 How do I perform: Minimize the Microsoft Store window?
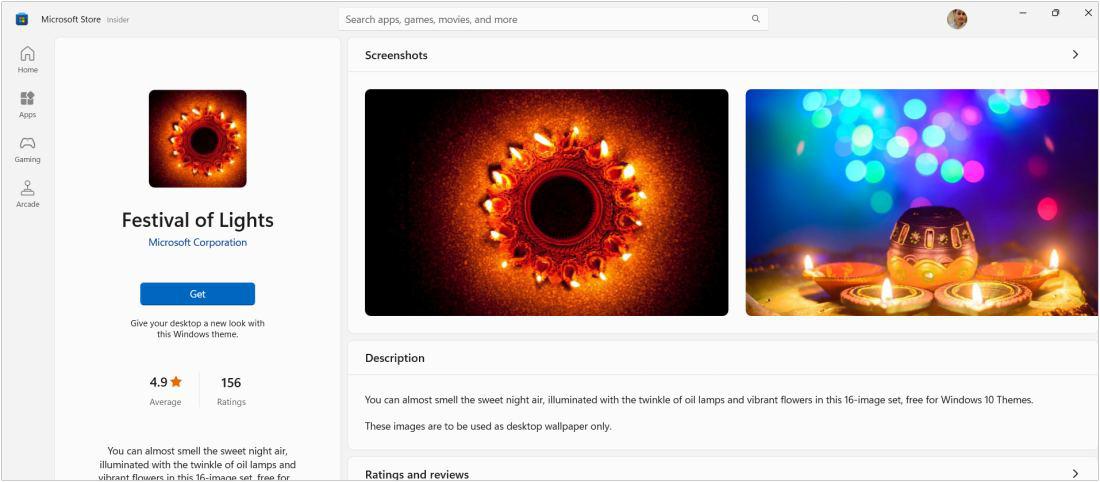tap(1022, 12)
